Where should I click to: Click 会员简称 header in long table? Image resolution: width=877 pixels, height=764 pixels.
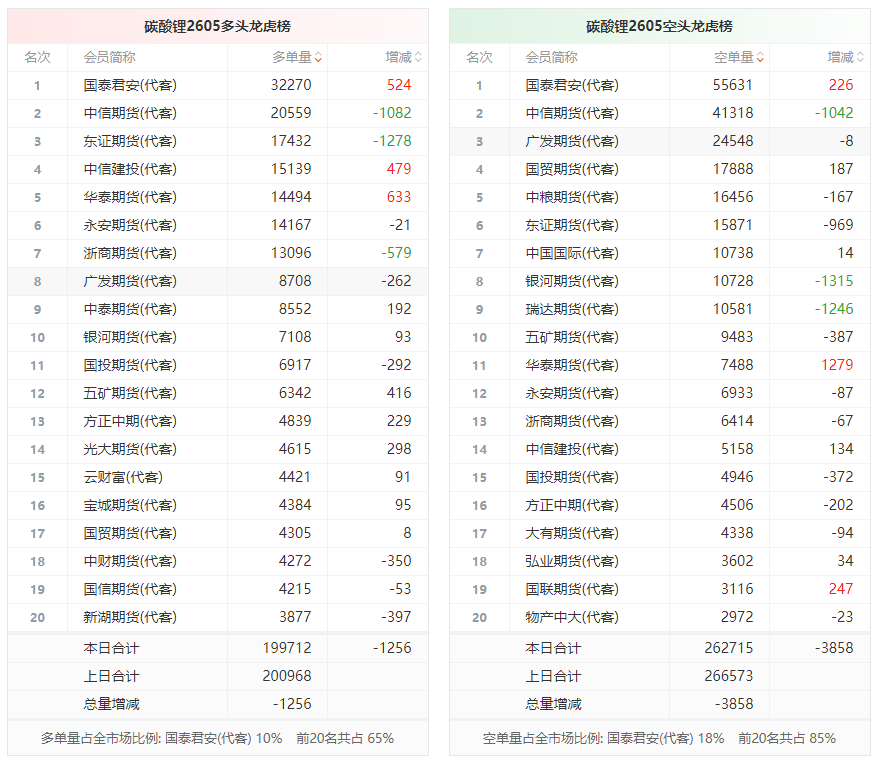110,57
